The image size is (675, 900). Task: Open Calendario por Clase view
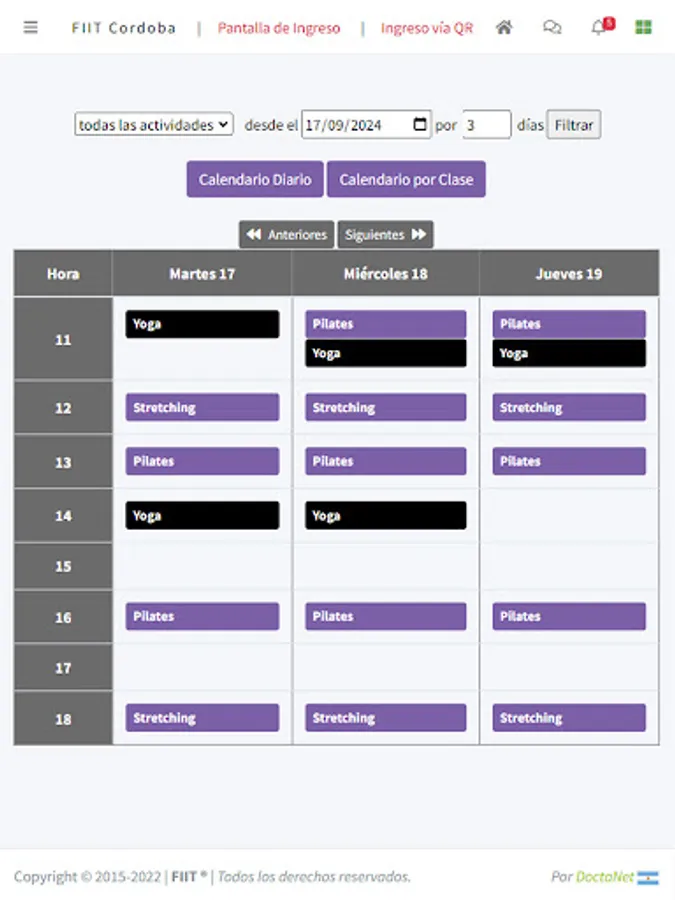[407, 179]
